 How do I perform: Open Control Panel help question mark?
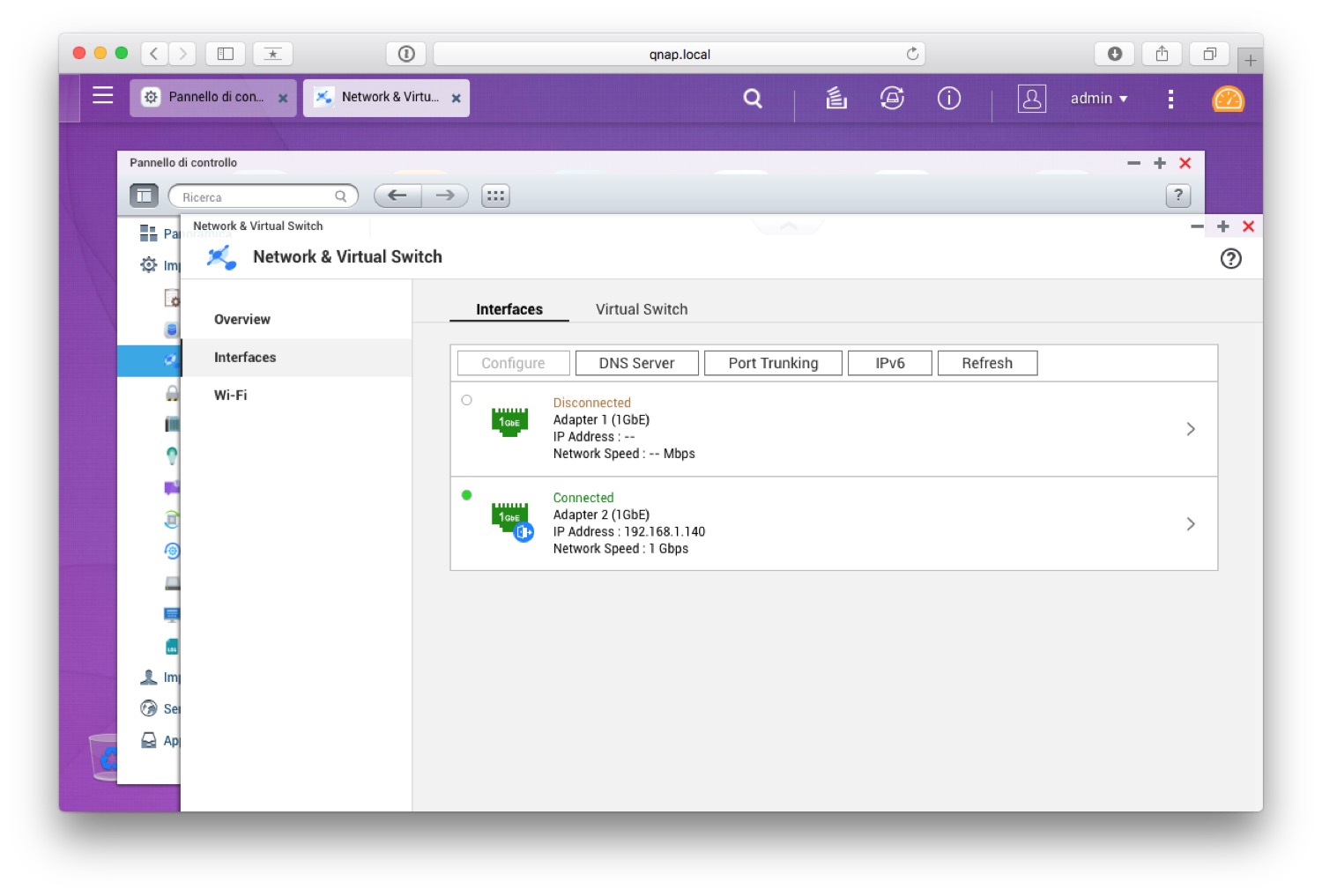pos(1178,196)
